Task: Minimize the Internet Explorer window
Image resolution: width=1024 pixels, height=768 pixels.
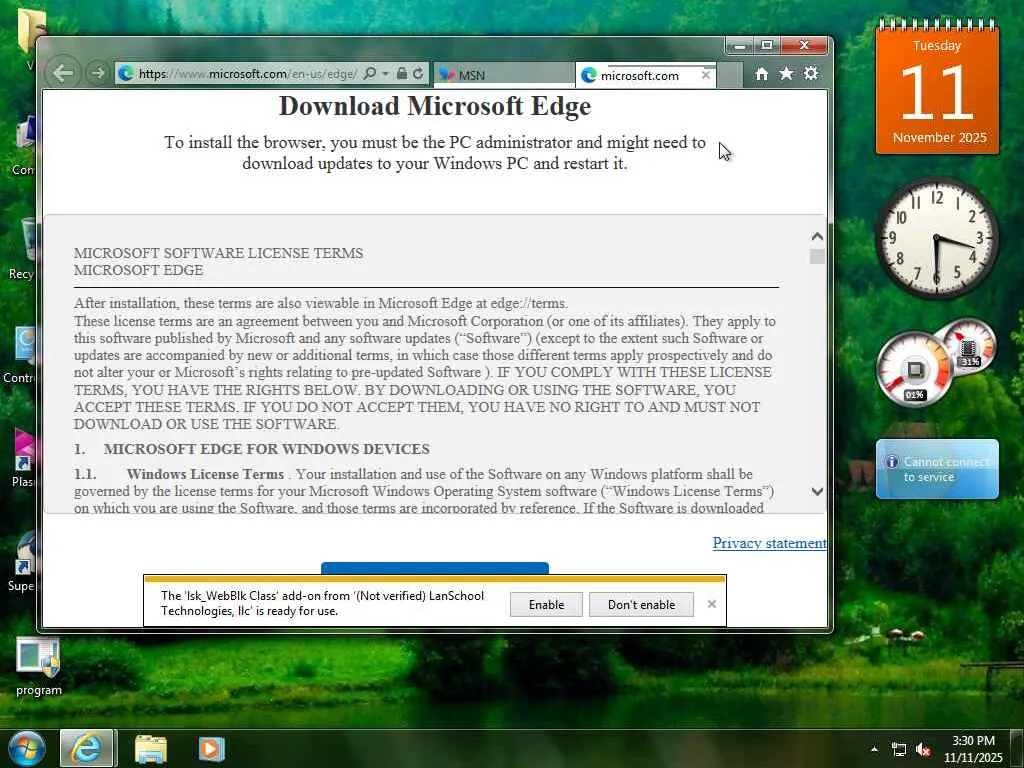Action: pyautogui.click(x=740, y=46)
